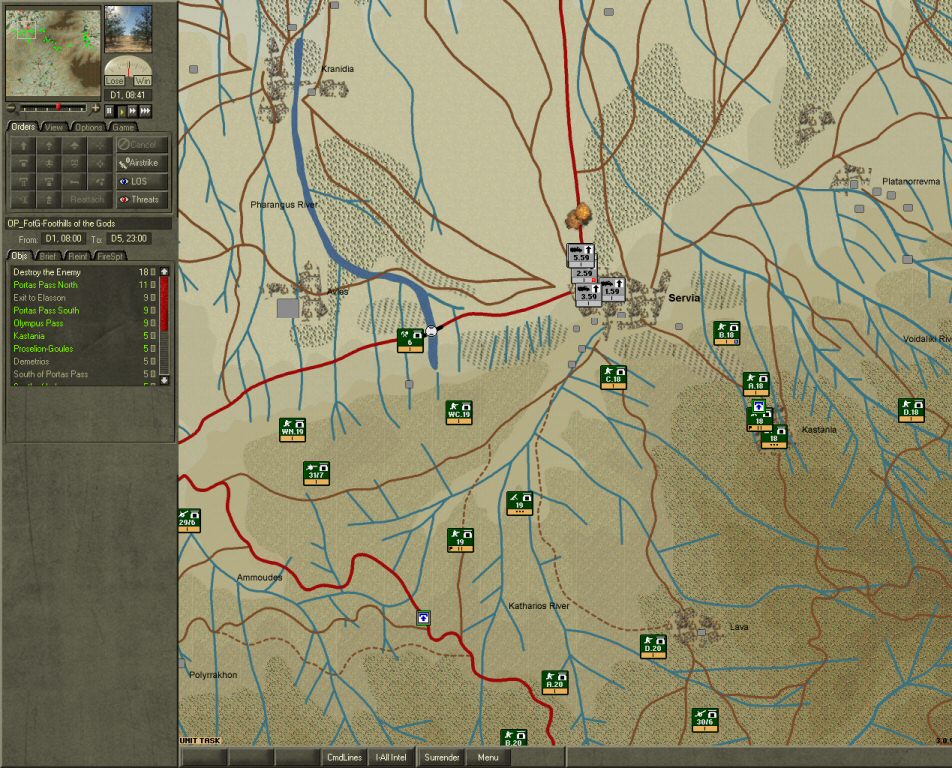
Task: Select the D.20 unit counter near Lava
Action: [x=653, y=646]
